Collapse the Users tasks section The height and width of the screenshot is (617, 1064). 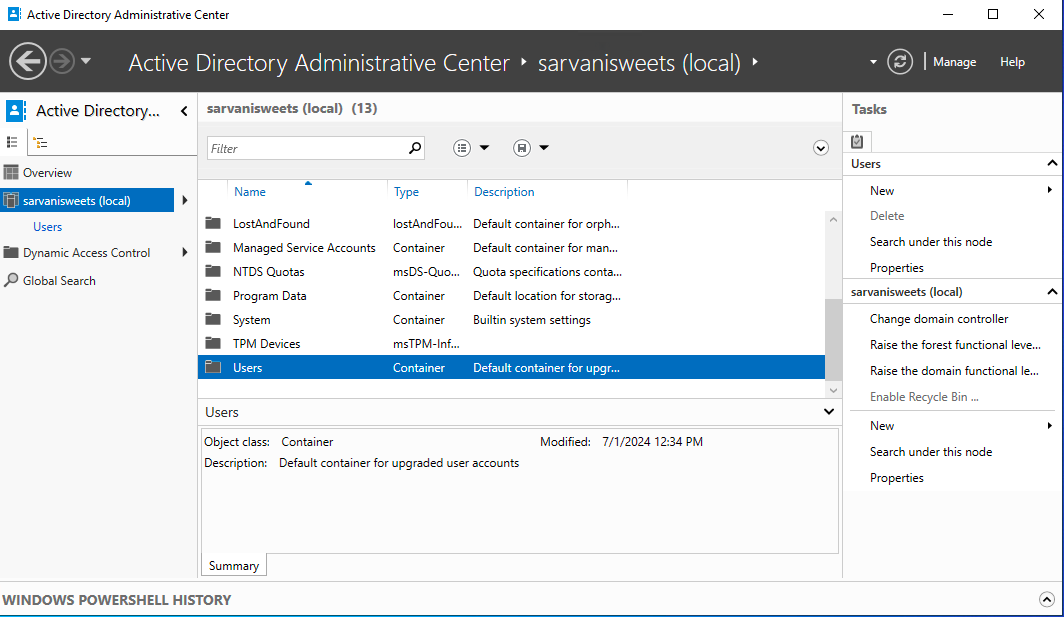(x=1052, y=163)
